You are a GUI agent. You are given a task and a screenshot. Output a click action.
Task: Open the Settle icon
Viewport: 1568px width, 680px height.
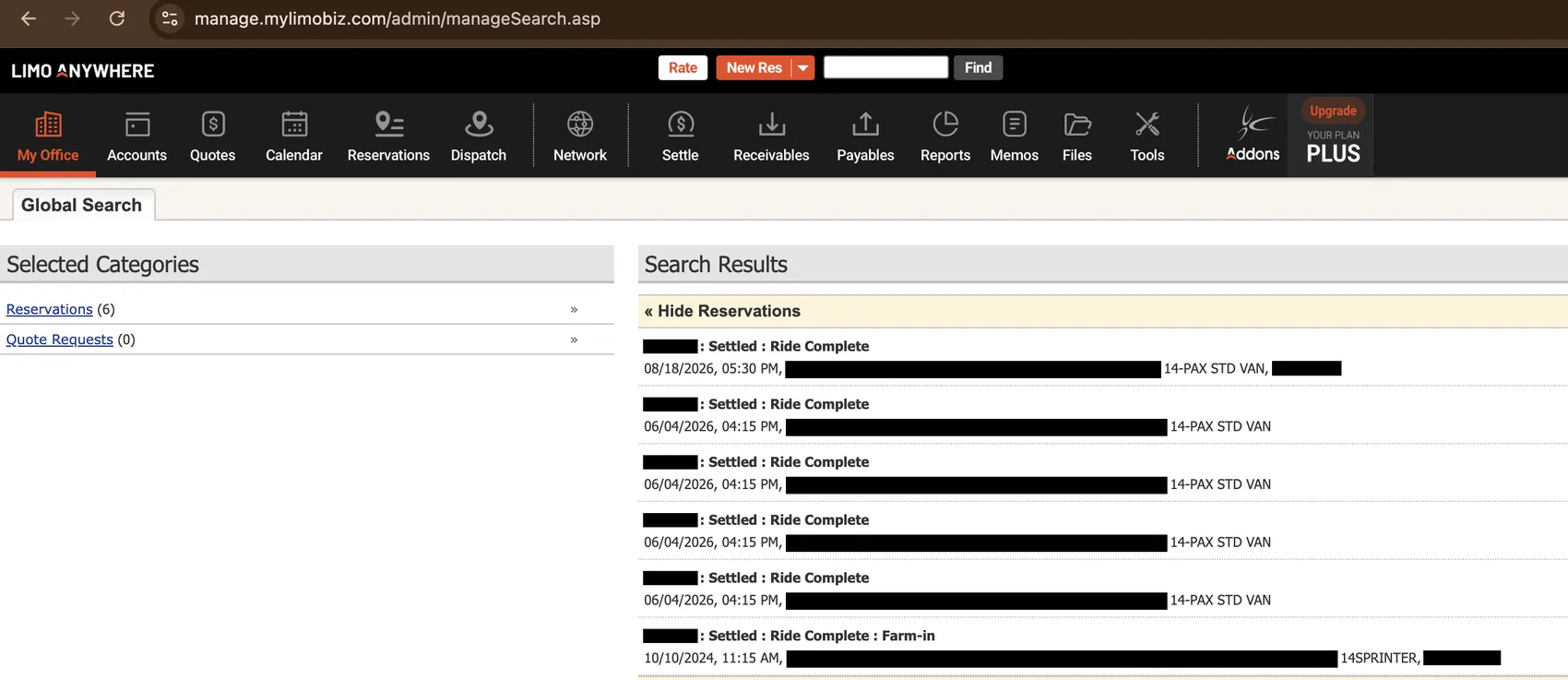click(x=681, y=125)
